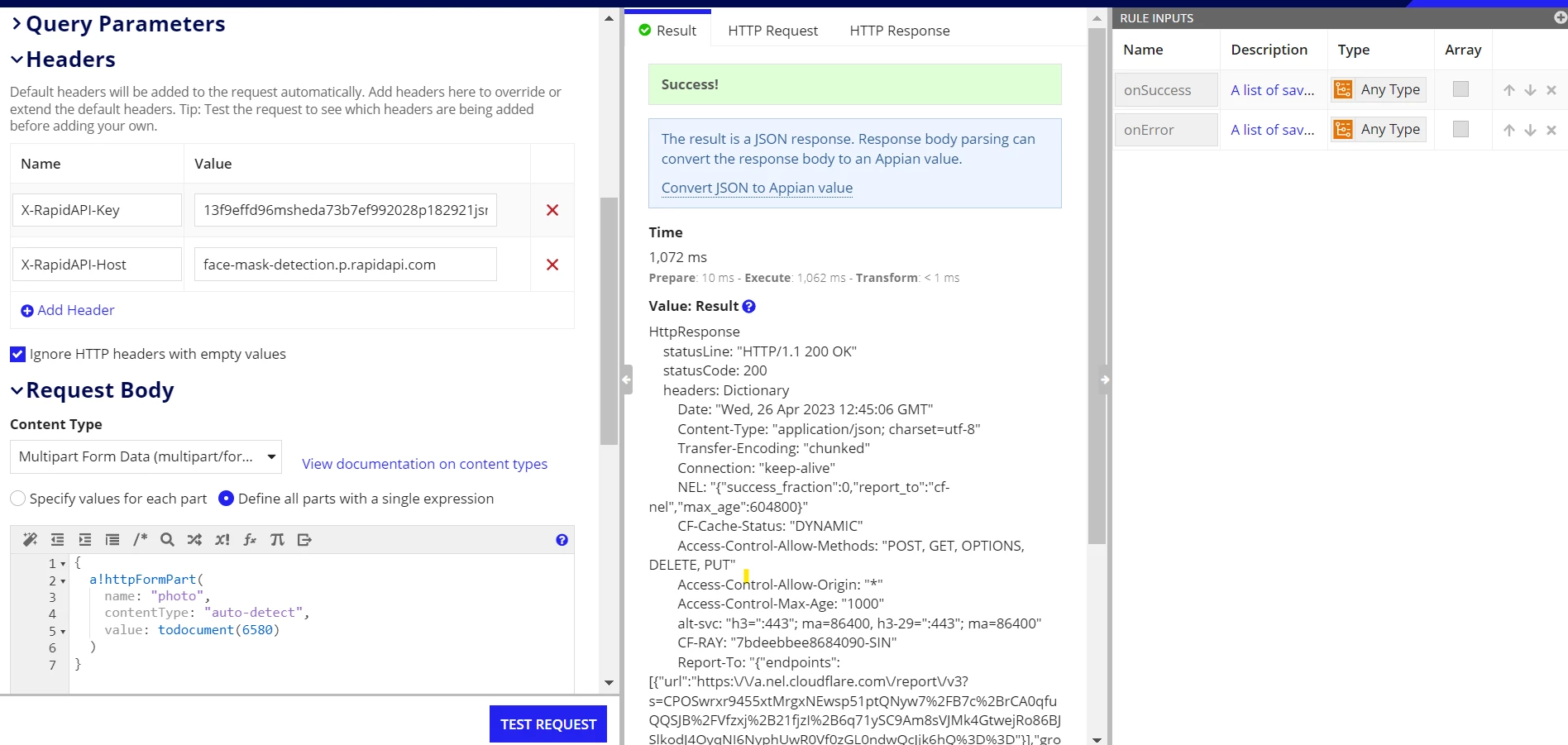Move onError rule input up
Viewport: 1568px width, 745px height.
[1509, 130]
